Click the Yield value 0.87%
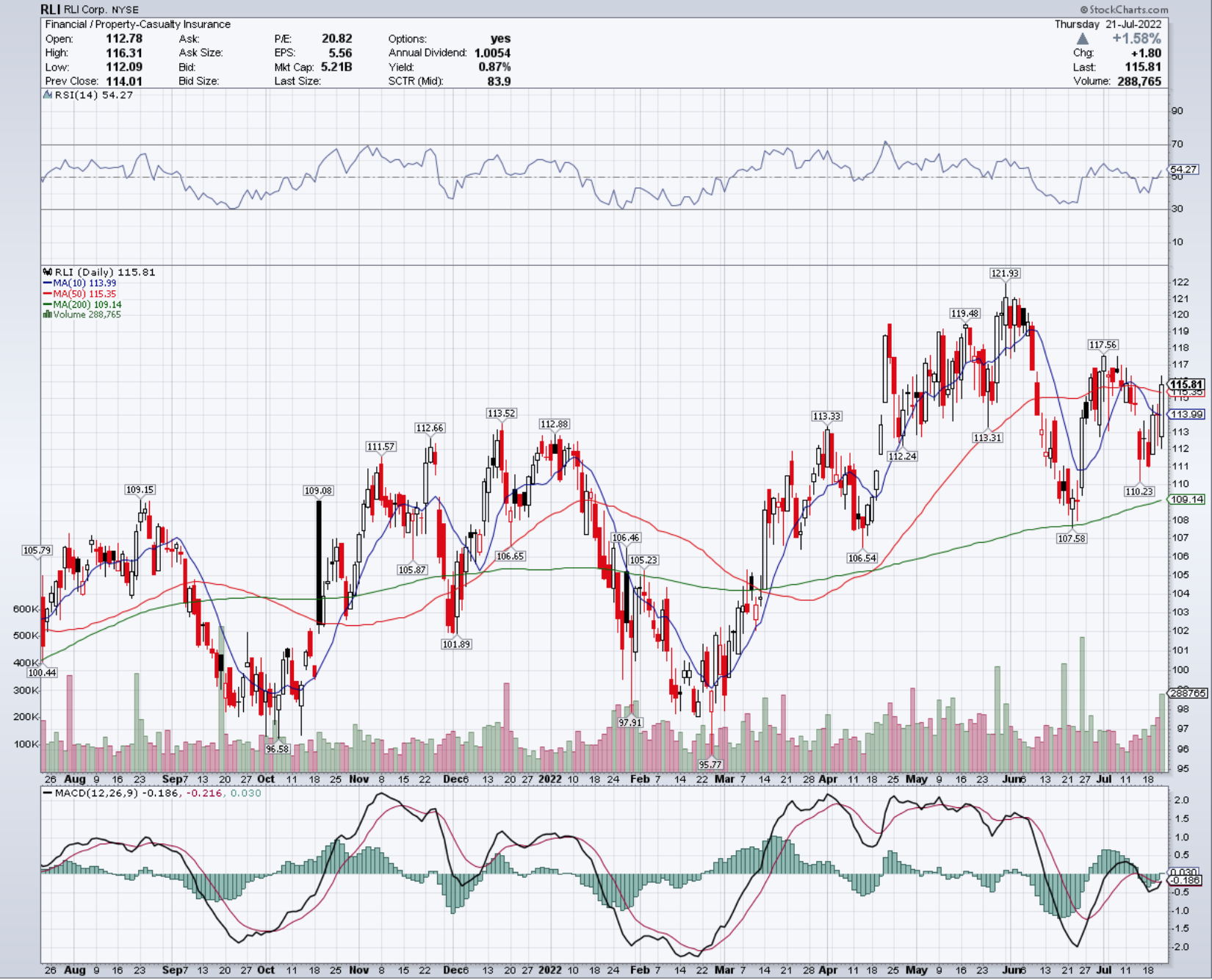This screenshot has height=980, width=1212. point(494,67)
